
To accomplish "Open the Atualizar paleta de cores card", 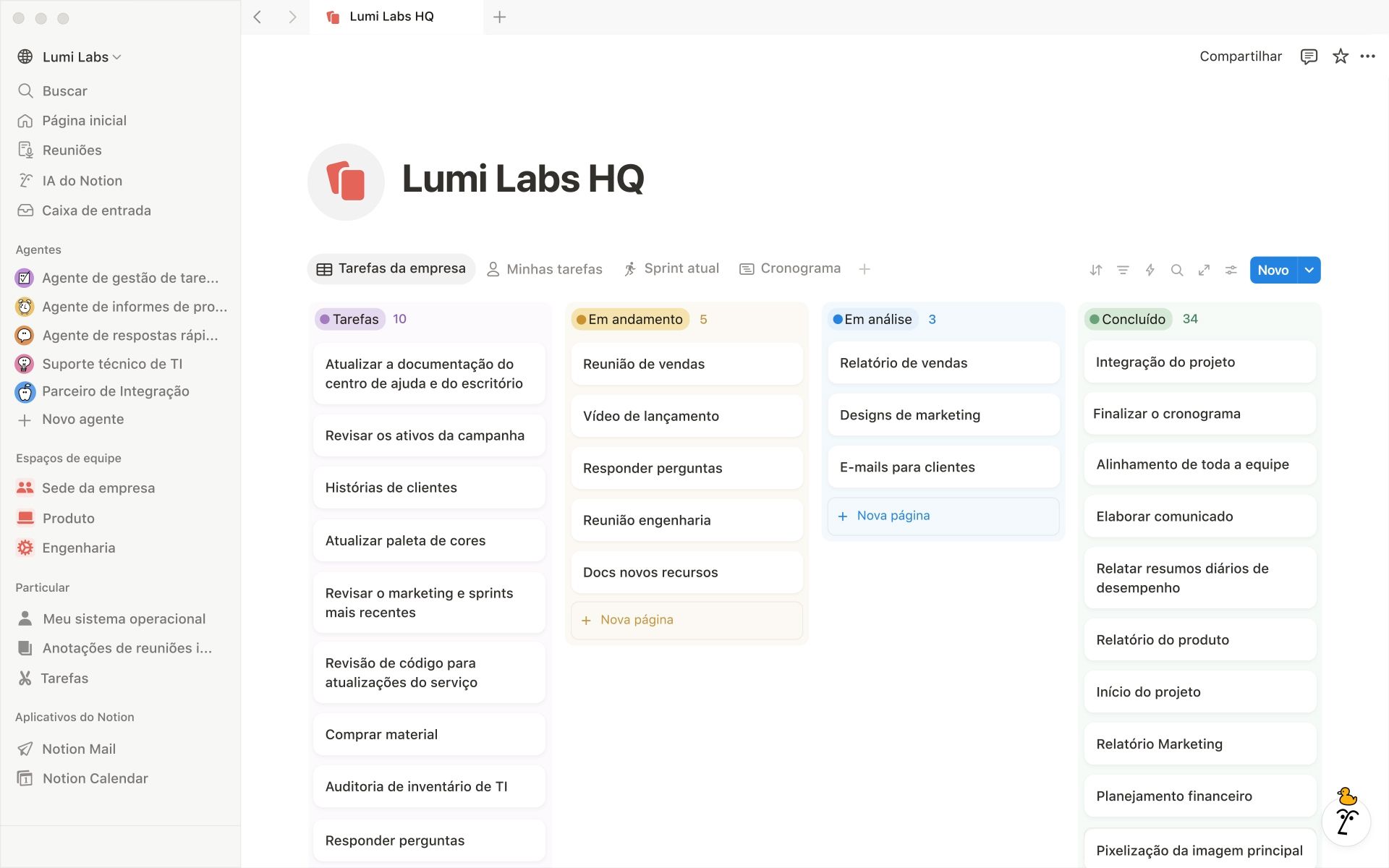I will coord(429,540).
